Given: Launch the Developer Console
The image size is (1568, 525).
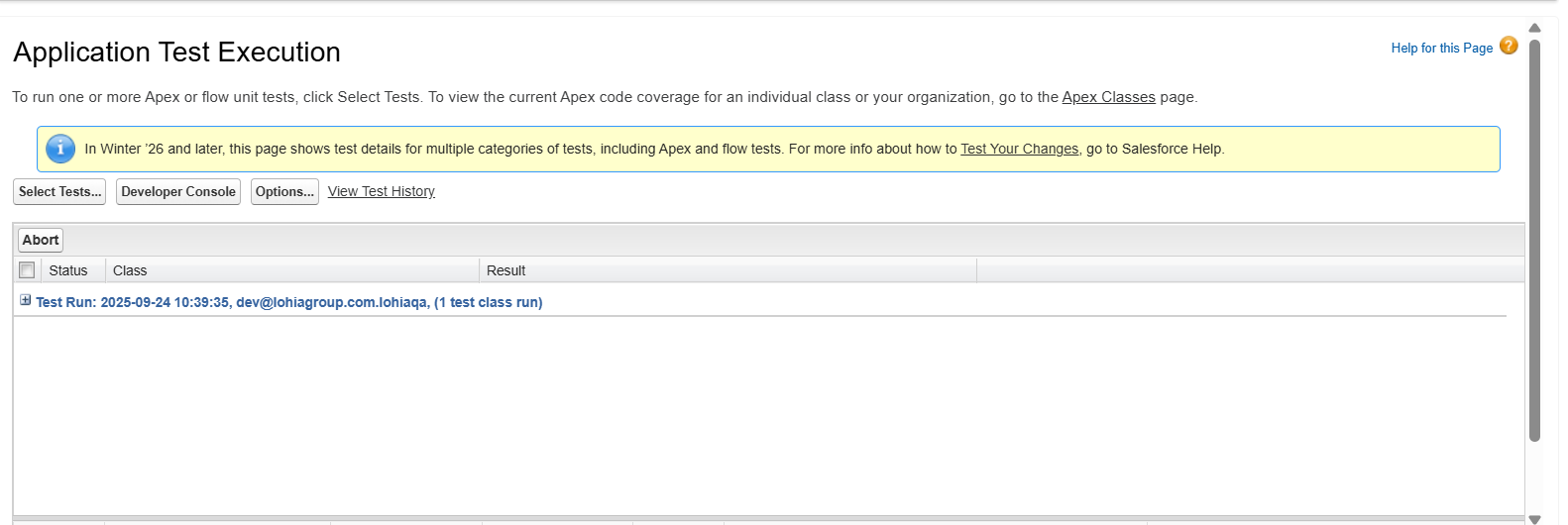Looking at the screenshot, I should [178, 192].
